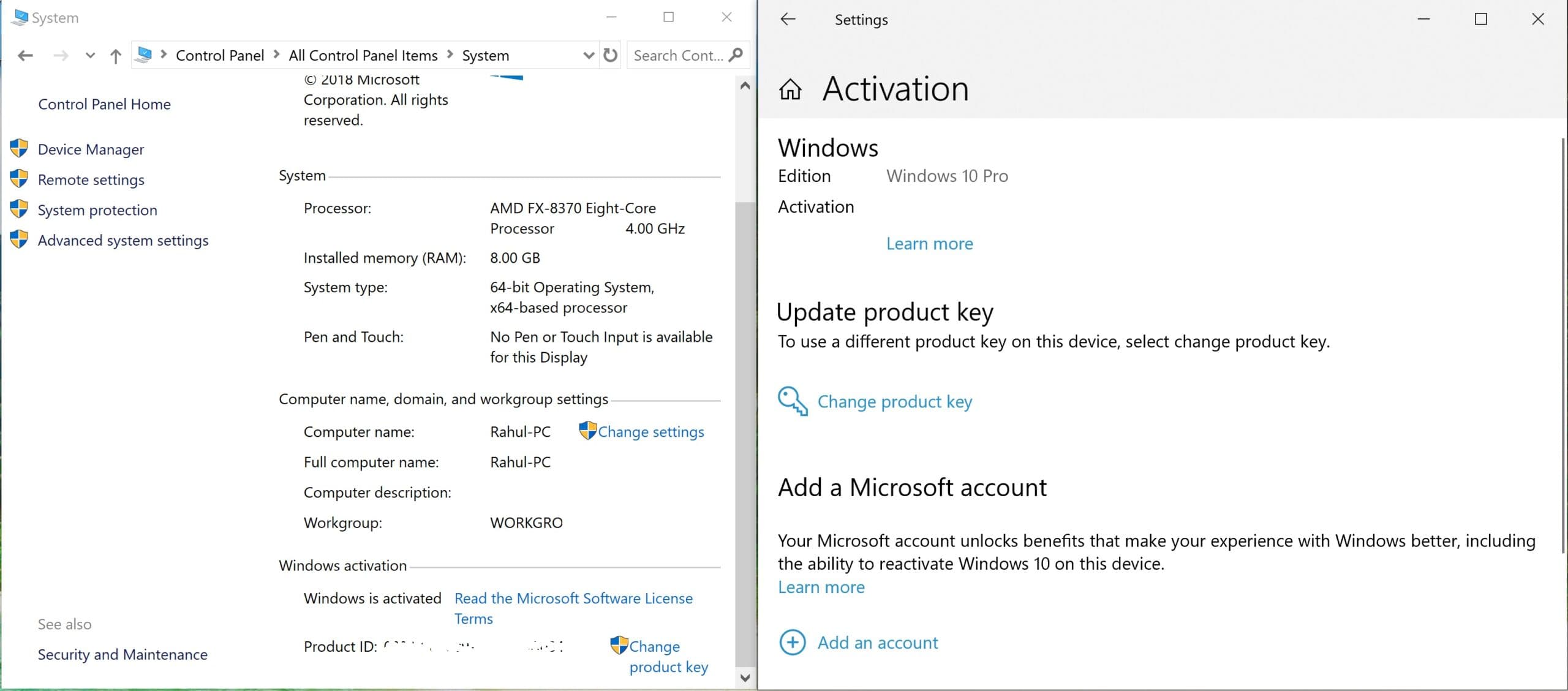Click search magnifier icon in Control Panel
Image resolution: width=1568 pixels, height=691 pixels.
737,55
